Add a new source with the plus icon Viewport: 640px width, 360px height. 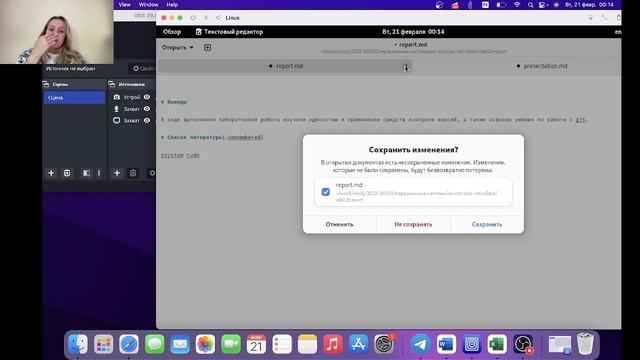(x=117, y=173)
